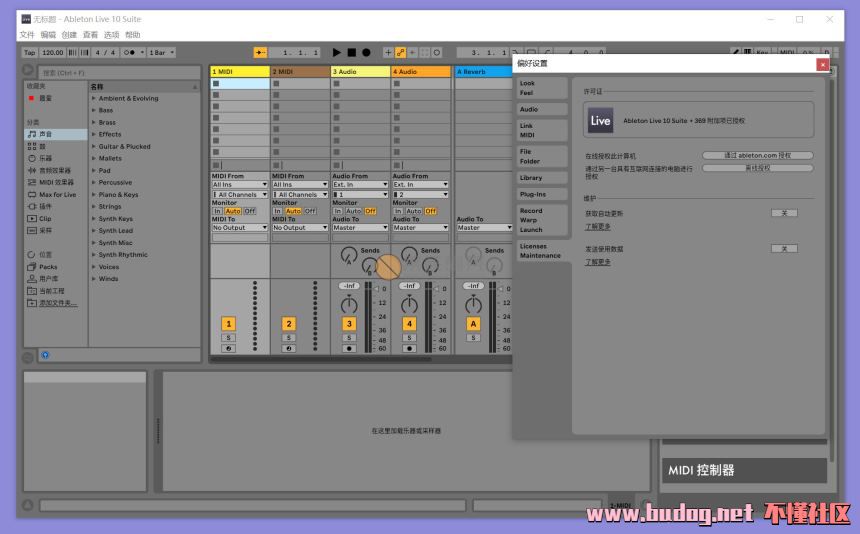Select the MIDI 效果器 browser category
This screenshot has width=860, height=534.
coord(56,182)
